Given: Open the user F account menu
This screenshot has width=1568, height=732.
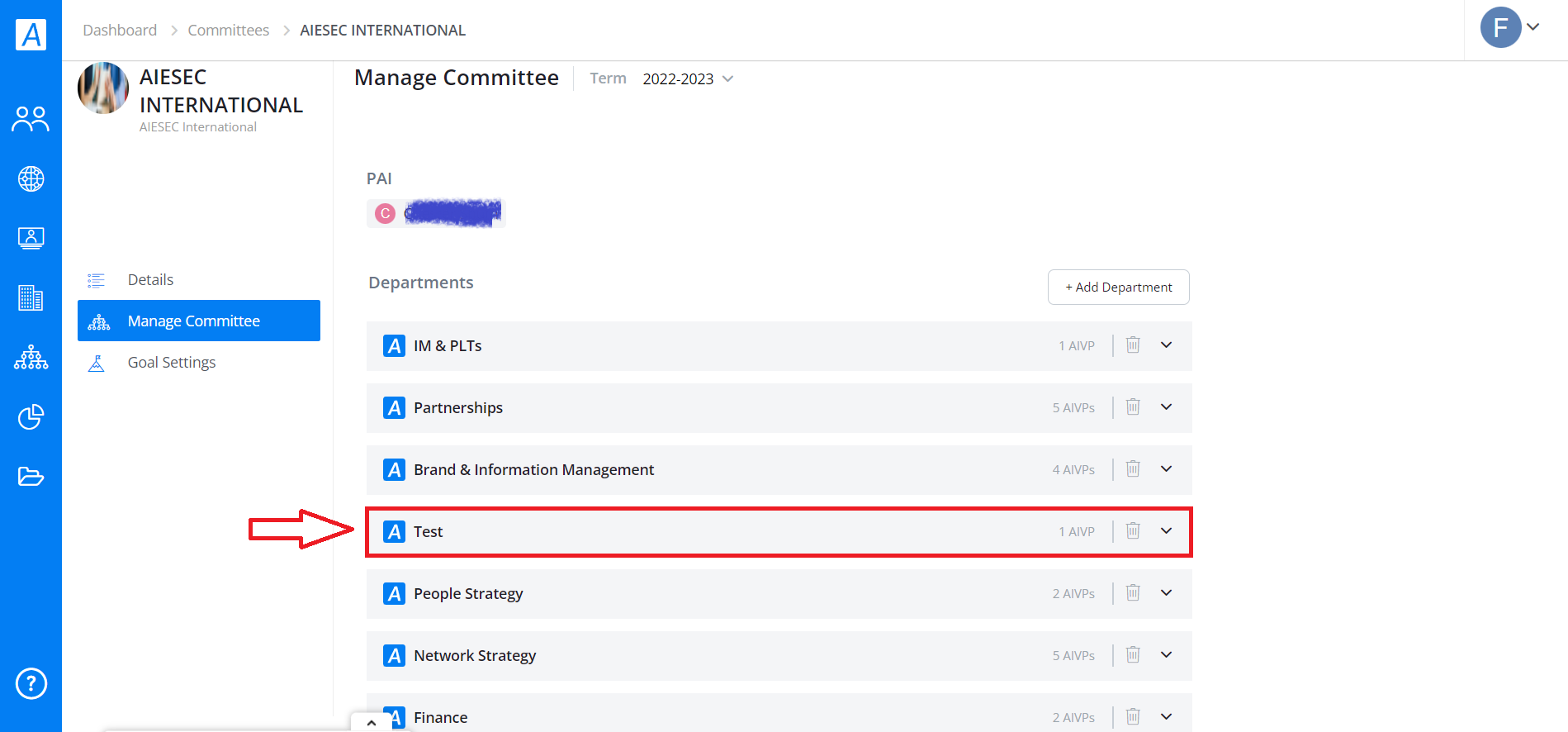Looking at the screenshot, I should [1510, 27].
